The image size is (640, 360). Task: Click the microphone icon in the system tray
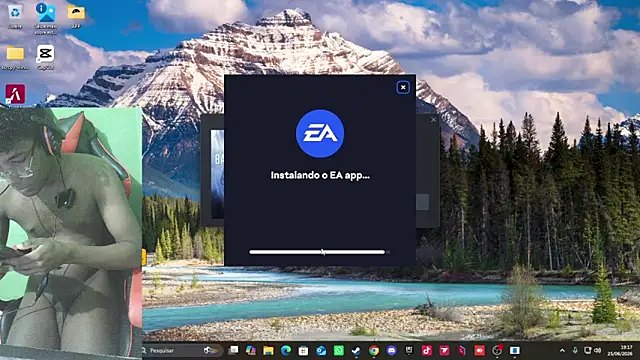575,350
